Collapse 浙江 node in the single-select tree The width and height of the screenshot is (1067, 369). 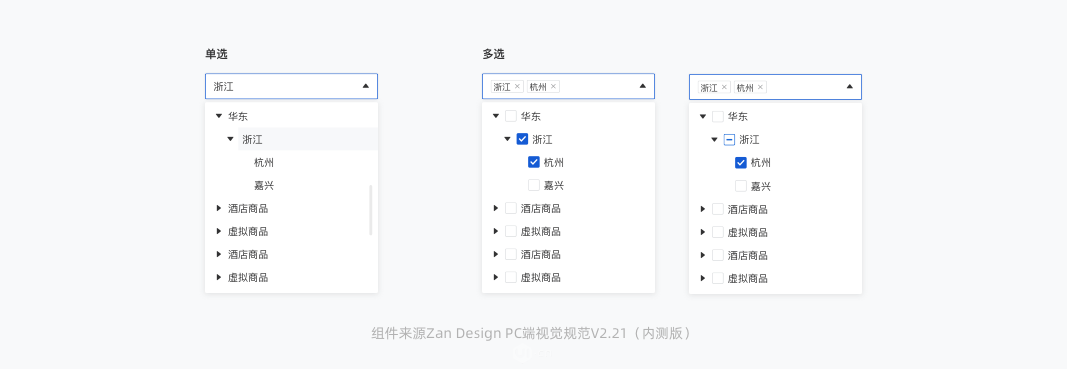(x=231, y=140)
